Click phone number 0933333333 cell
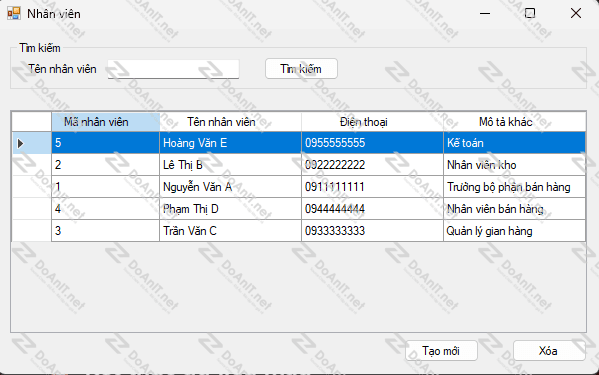Viewport: 599px width, 375px height. coord(372,231)
